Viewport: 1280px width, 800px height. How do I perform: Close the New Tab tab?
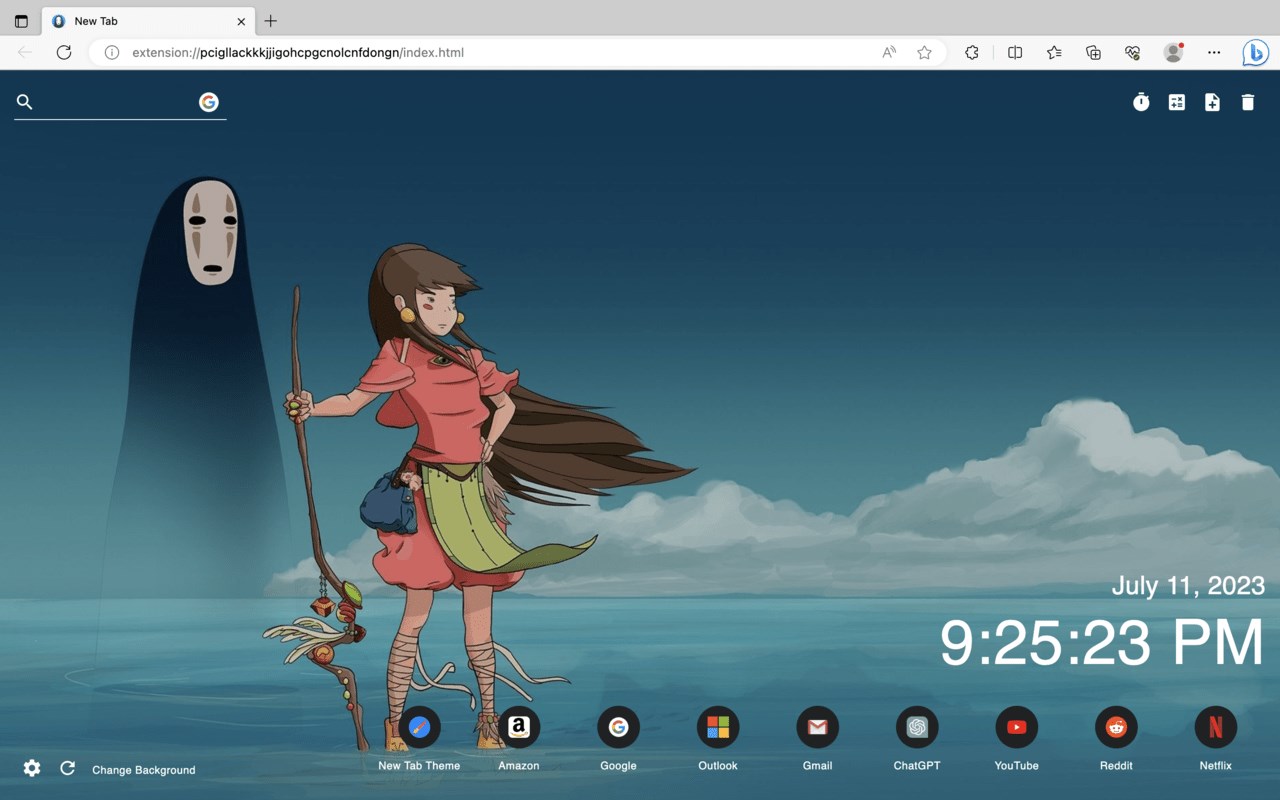point(241,21)
